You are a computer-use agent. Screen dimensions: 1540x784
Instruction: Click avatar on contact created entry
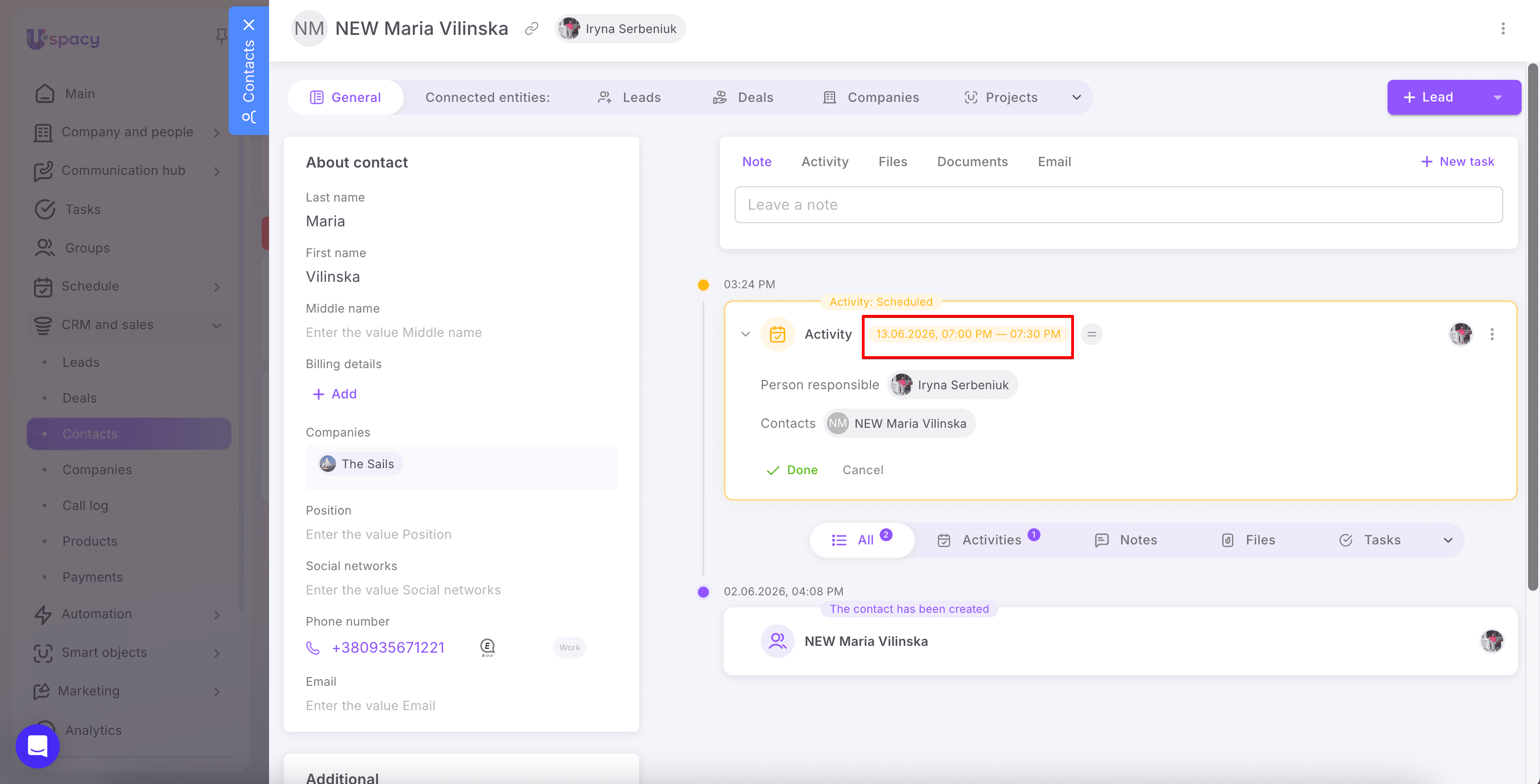tap(1492, 641)
